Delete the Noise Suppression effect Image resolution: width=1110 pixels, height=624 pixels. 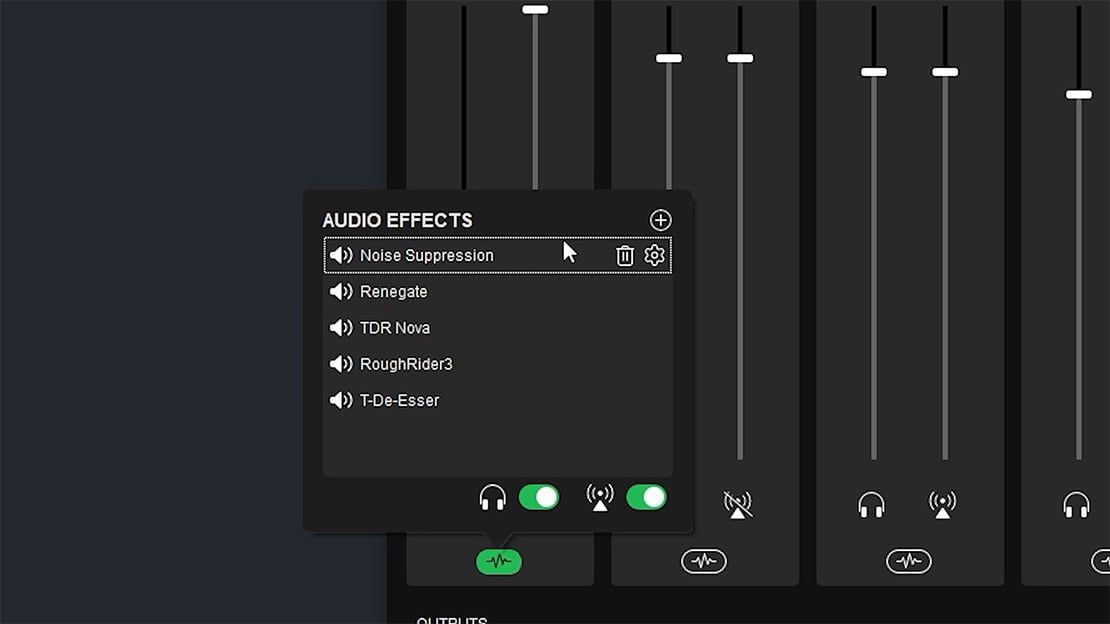click(x=625, y=256)
